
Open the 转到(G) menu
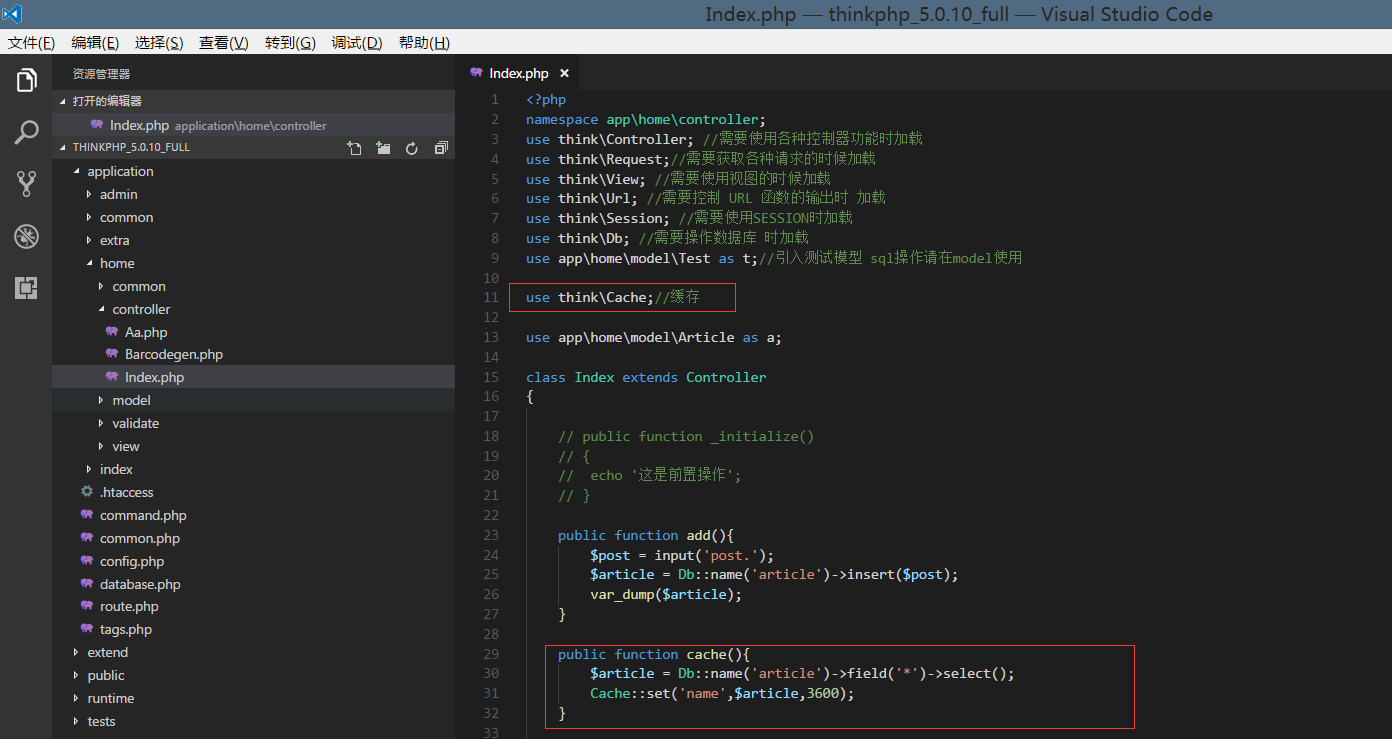tap(290, 42)
